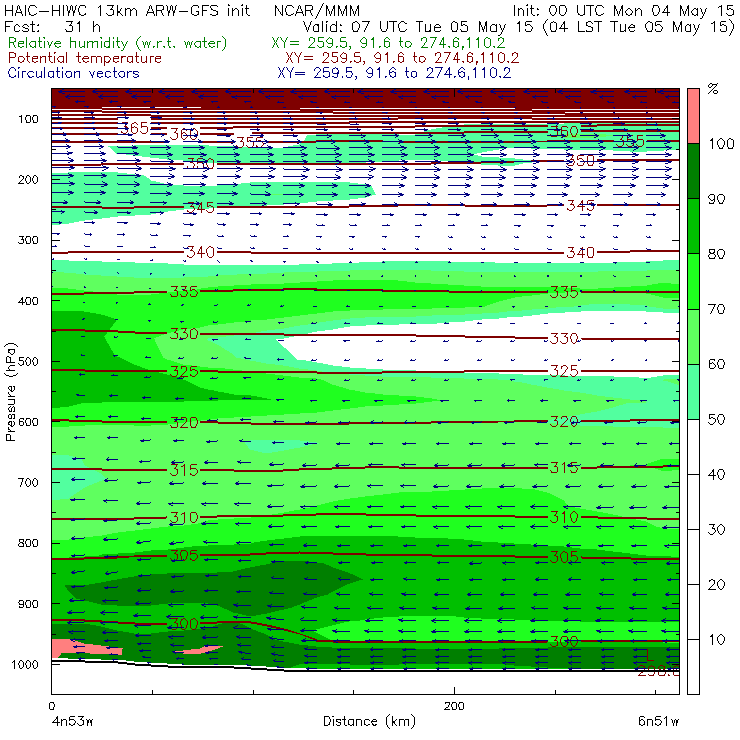The height and width of the screenshot is (740, 740).
Task: Click the '(04 LST Tue 05 May 15)' text
Action: [x=639, y=27]
